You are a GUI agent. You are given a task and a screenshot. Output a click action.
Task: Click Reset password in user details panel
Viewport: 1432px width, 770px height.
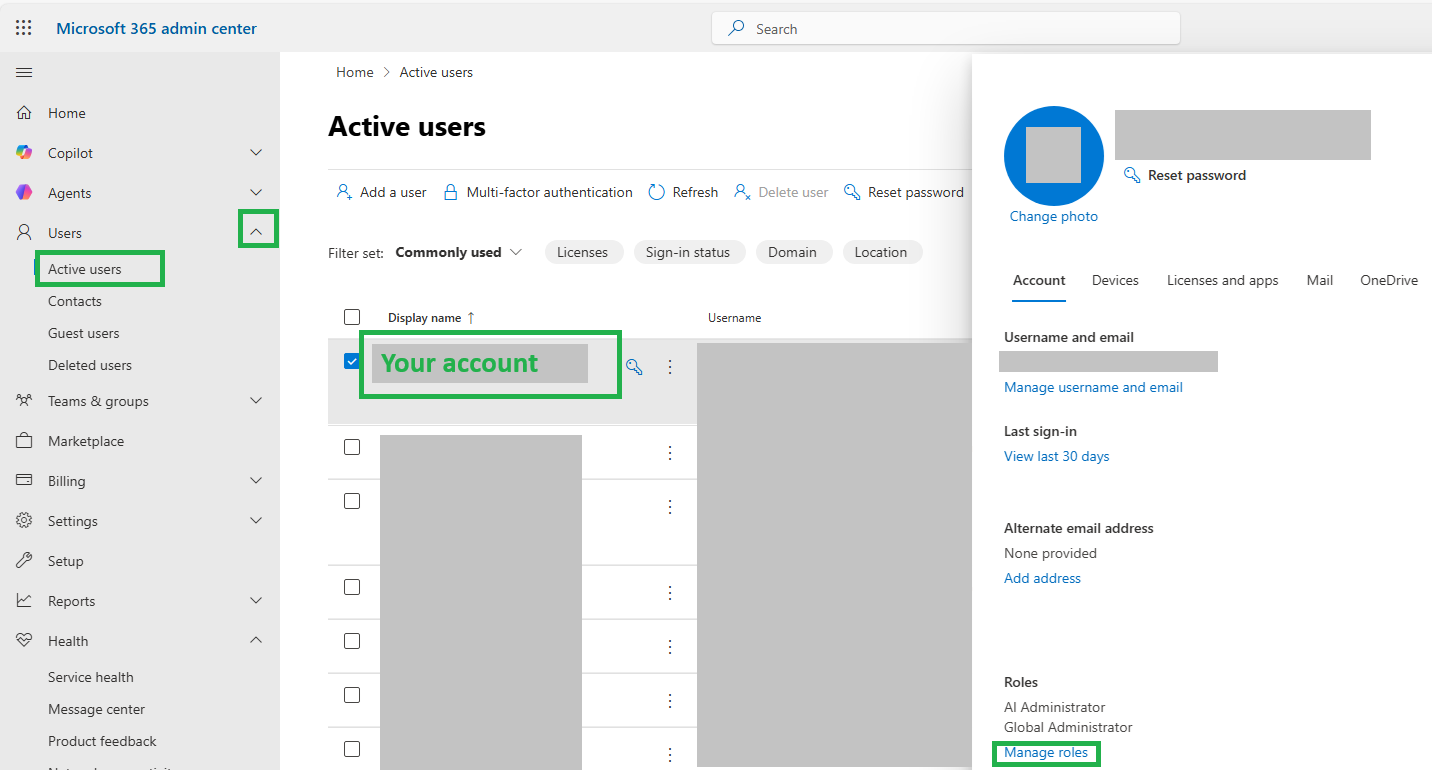1185,175
